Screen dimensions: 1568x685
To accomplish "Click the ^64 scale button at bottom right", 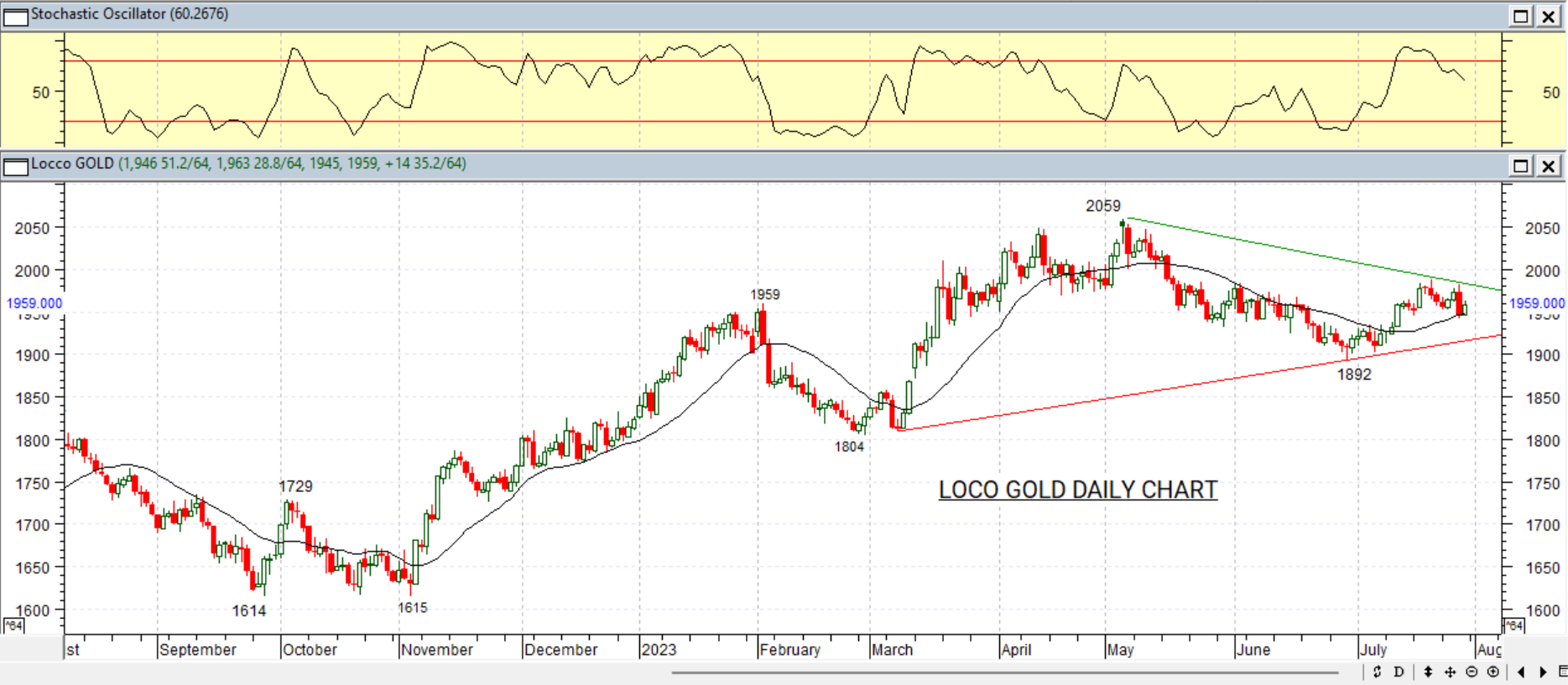I will [1513, 625].
